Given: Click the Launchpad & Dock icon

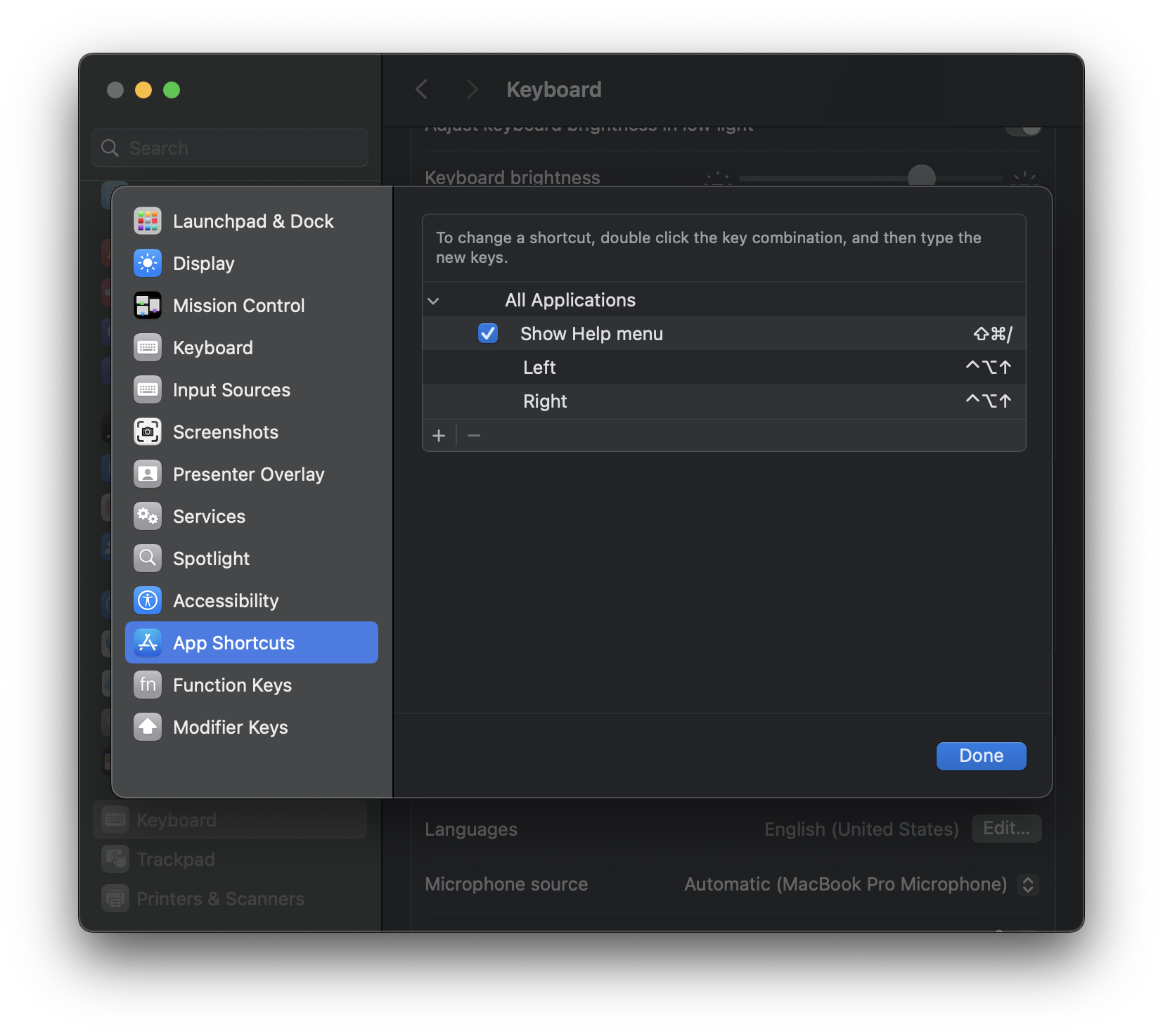Looking at the screenshot, I should pos(148,221).
